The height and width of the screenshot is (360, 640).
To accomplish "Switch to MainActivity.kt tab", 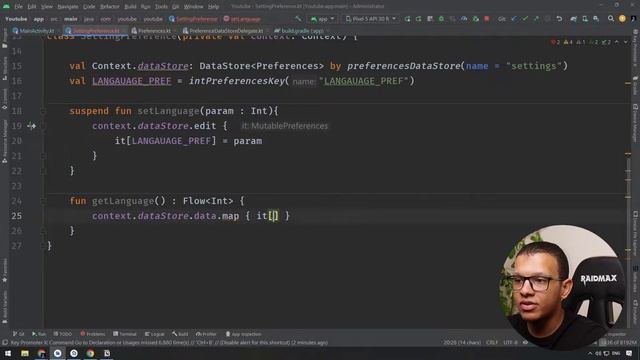I will tap(33, 31).
